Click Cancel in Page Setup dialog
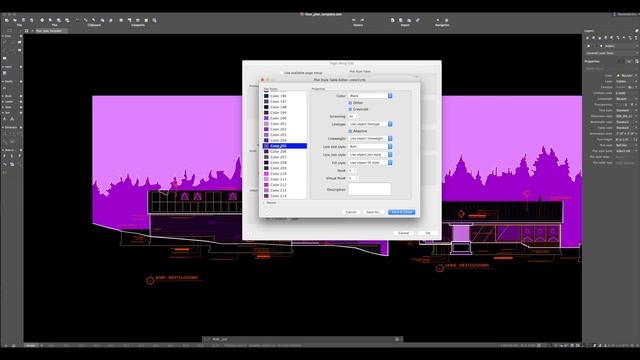The height and width of the screenshot is (360, 640). point(403,233)
